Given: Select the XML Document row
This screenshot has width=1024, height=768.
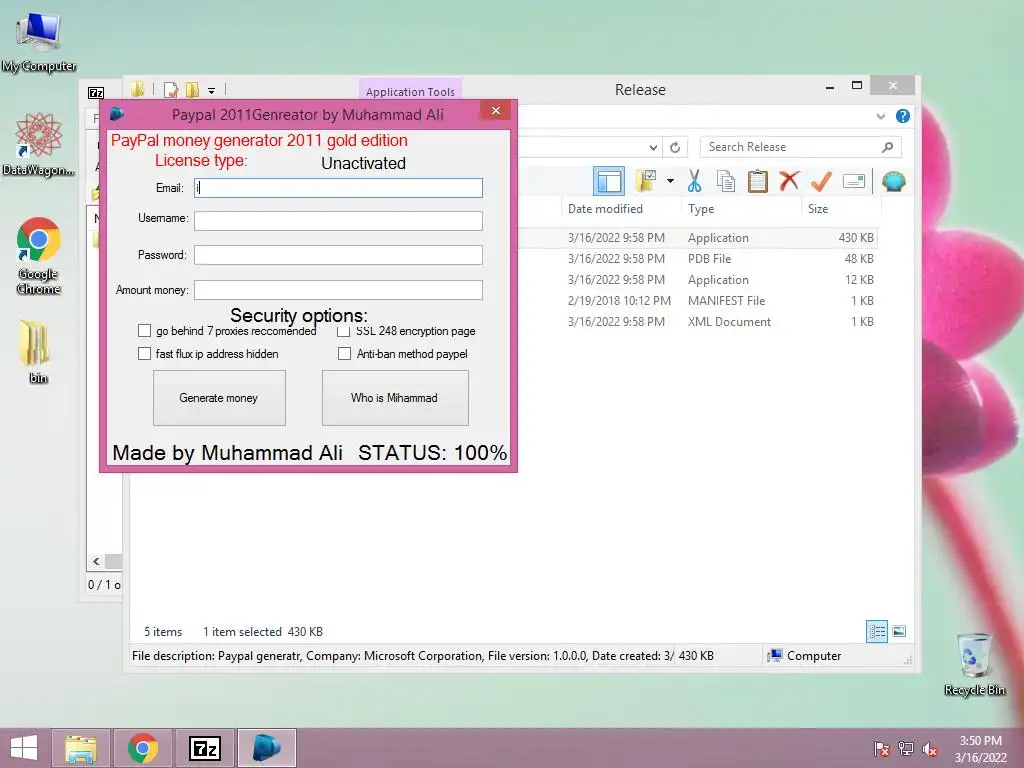Looking at the screenshot, I should (x=699, y=321).
